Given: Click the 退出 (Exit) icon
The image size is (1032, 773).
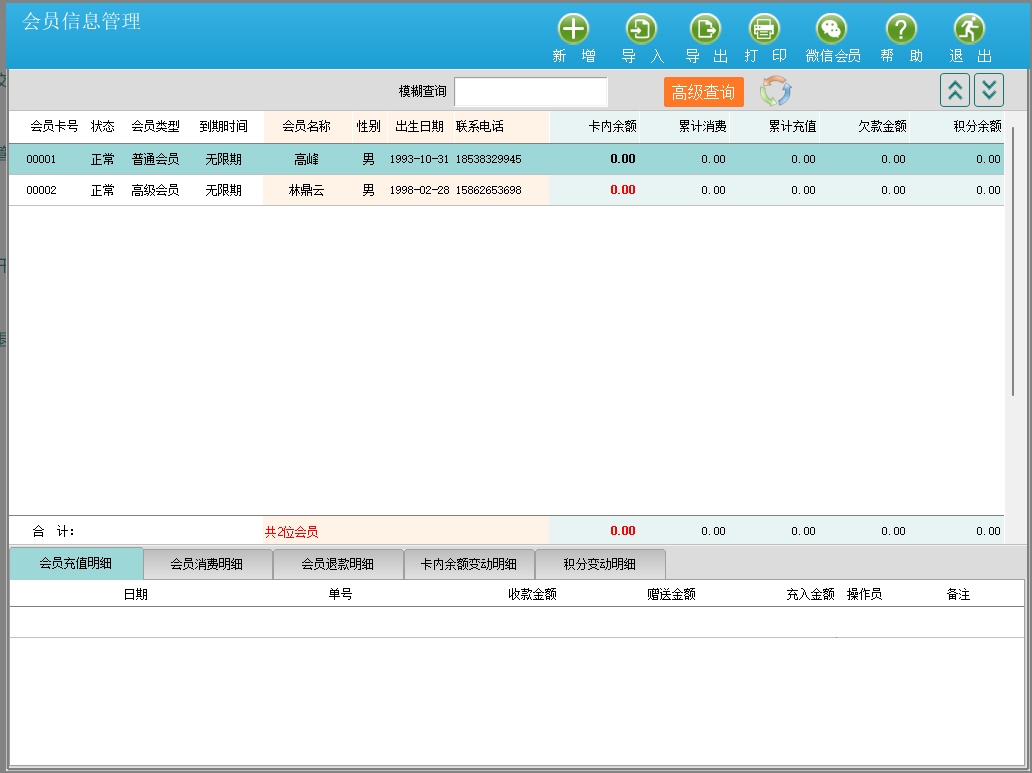Looking at the screenshot, I should [x=969, y=29].
